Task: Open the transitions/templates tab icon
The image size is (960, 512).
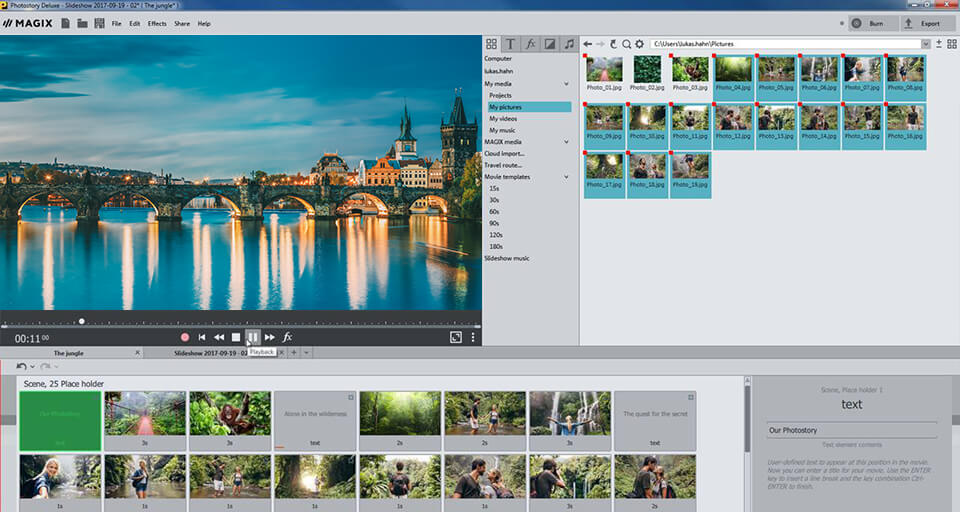Action: [x=550, y=44]
